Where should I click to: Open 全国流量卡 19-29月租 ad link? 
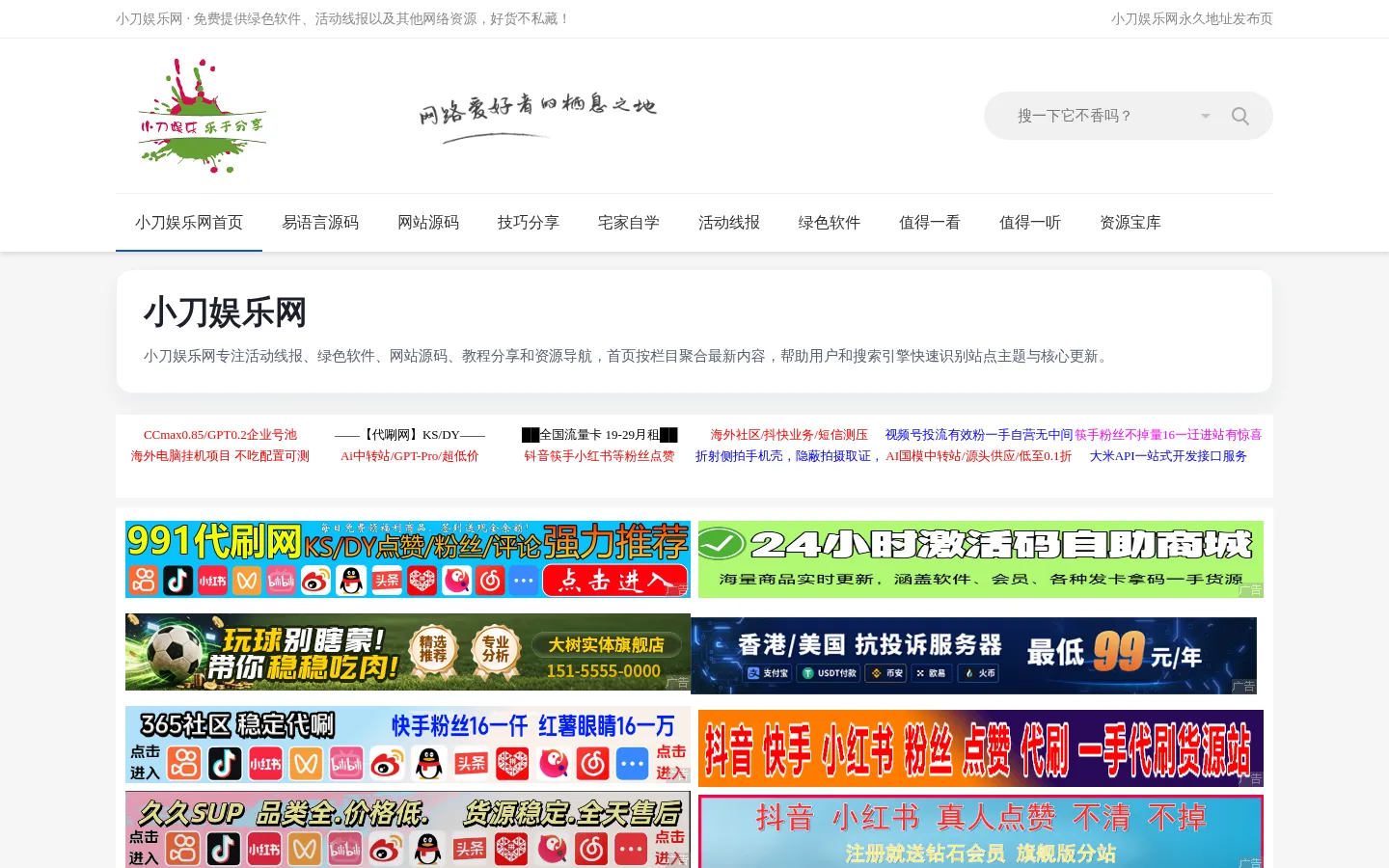tap(599, 435)
